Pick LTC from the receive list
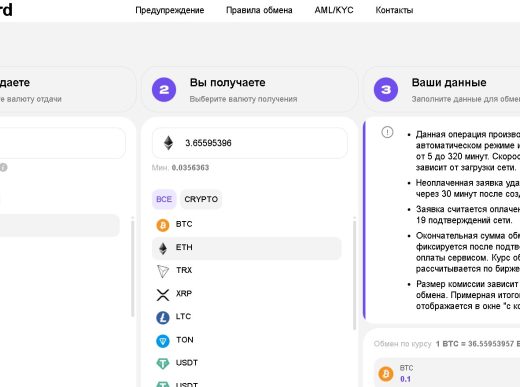 tap(247, 317)
